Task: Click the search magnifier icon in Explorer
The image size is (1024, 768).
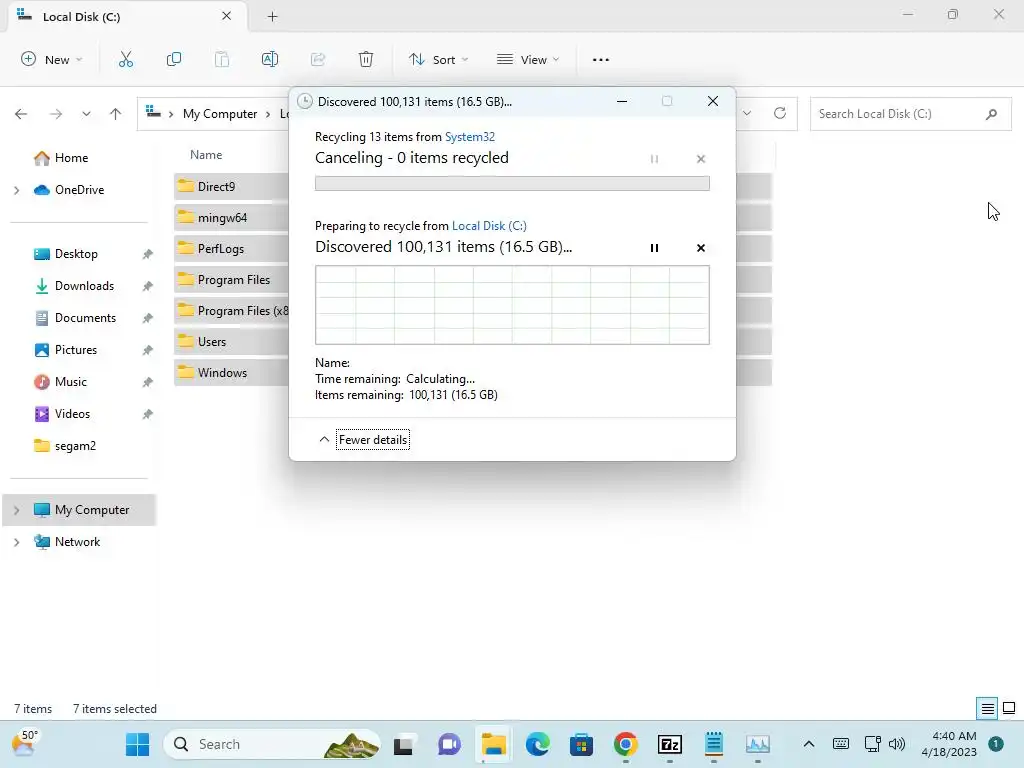Action: (x=991, y=114)
